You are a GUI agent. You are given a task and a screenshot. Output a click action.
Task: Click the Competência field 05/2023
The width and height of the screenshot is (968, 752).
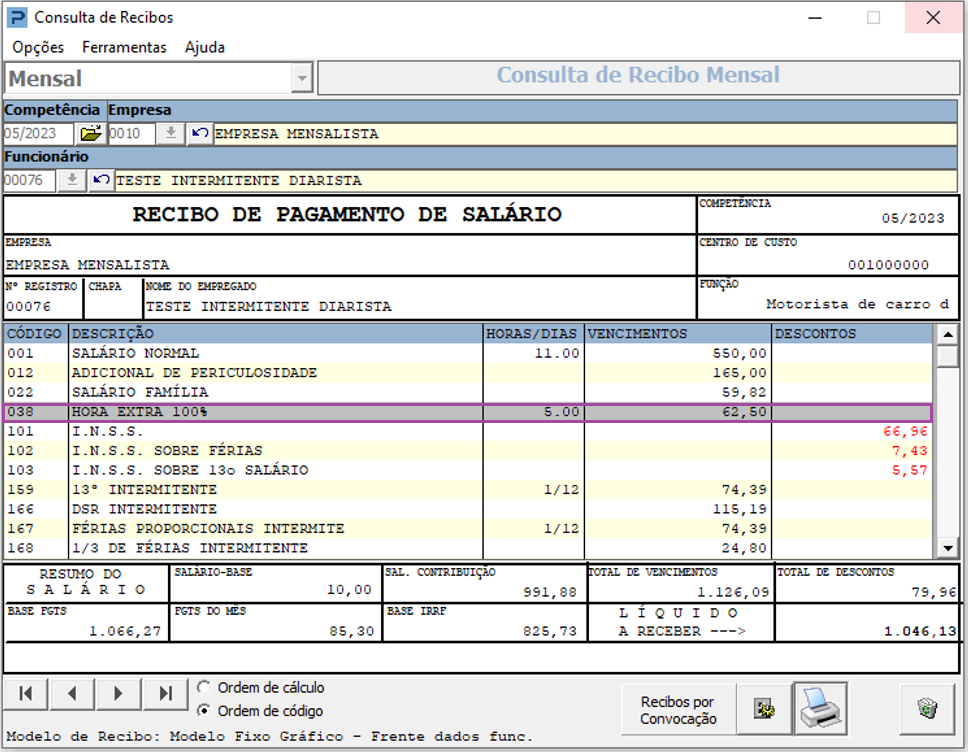point(38,133)
